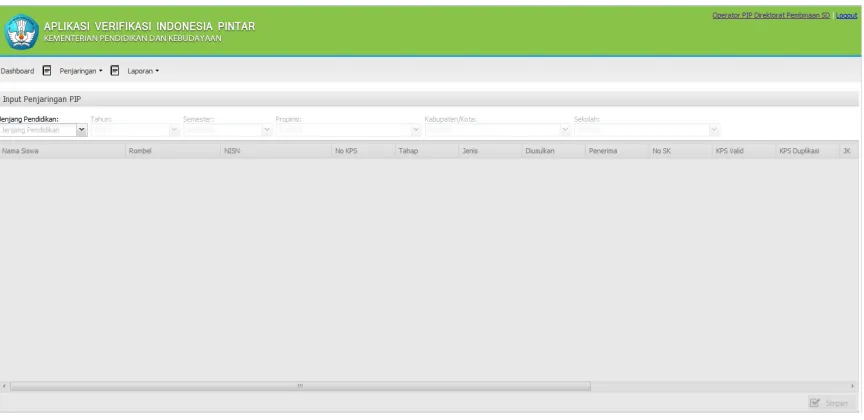This screenshot has width=864, height=420.
Task: Expand the Kabupaten/Kota dropdown
Action: point(564,130)
